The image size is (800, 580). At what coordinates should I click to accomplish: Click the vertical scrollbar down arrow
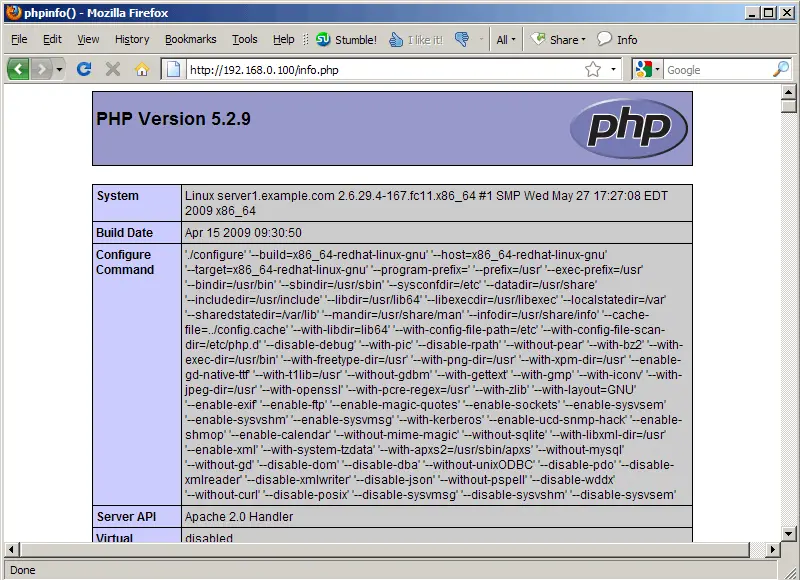[x=789, y=534]
